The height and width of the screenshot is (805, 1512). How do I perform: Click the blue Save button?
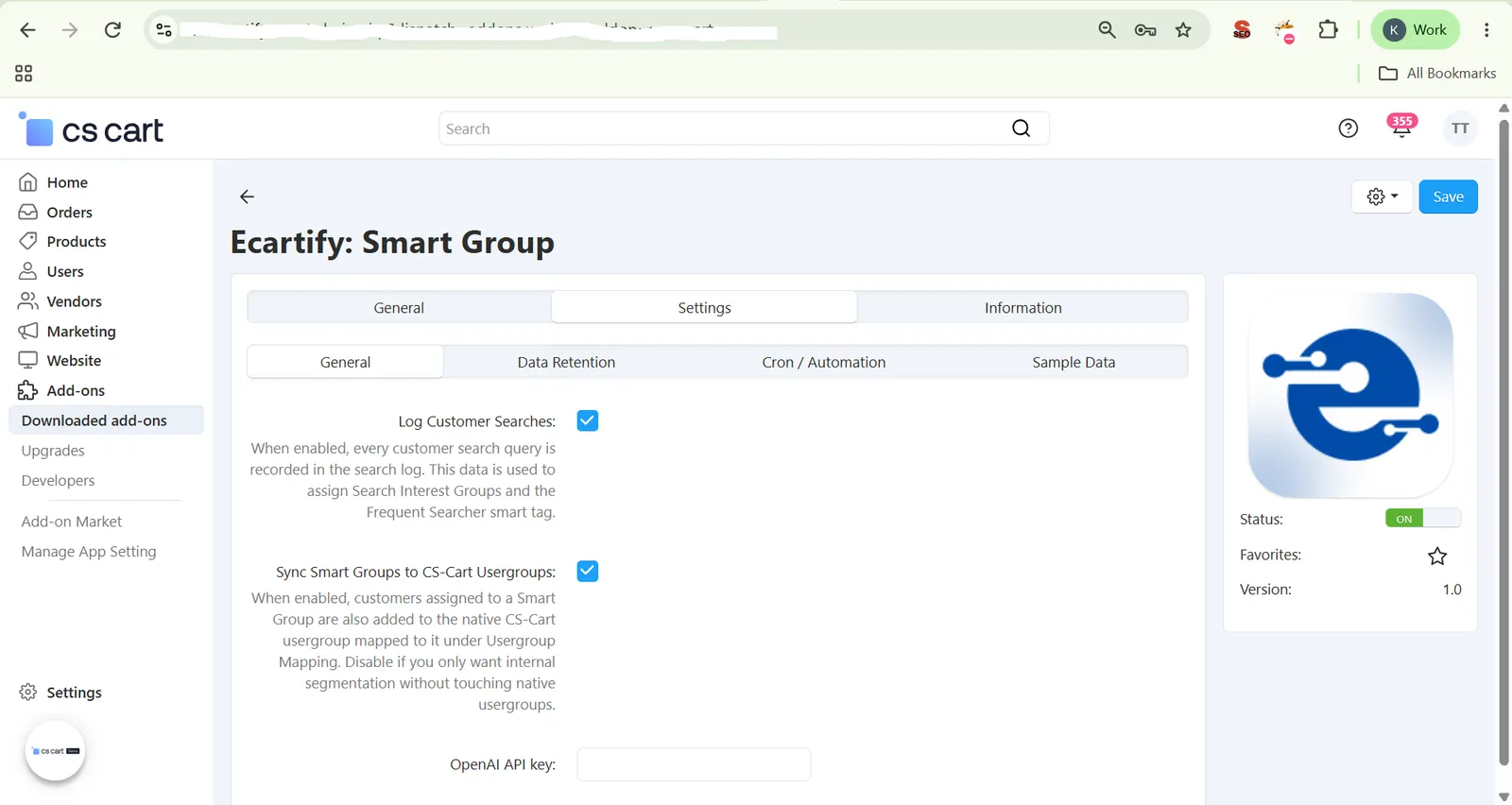point(1448,197)
